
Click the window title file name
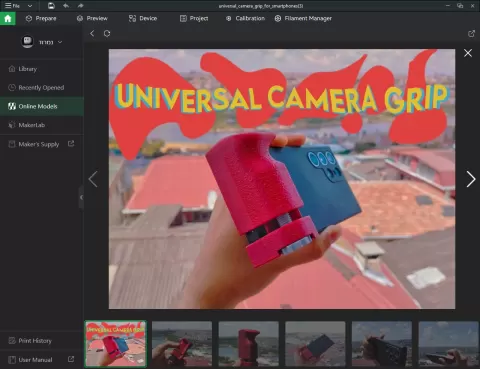pyautogui.click(x=261, y=6)
